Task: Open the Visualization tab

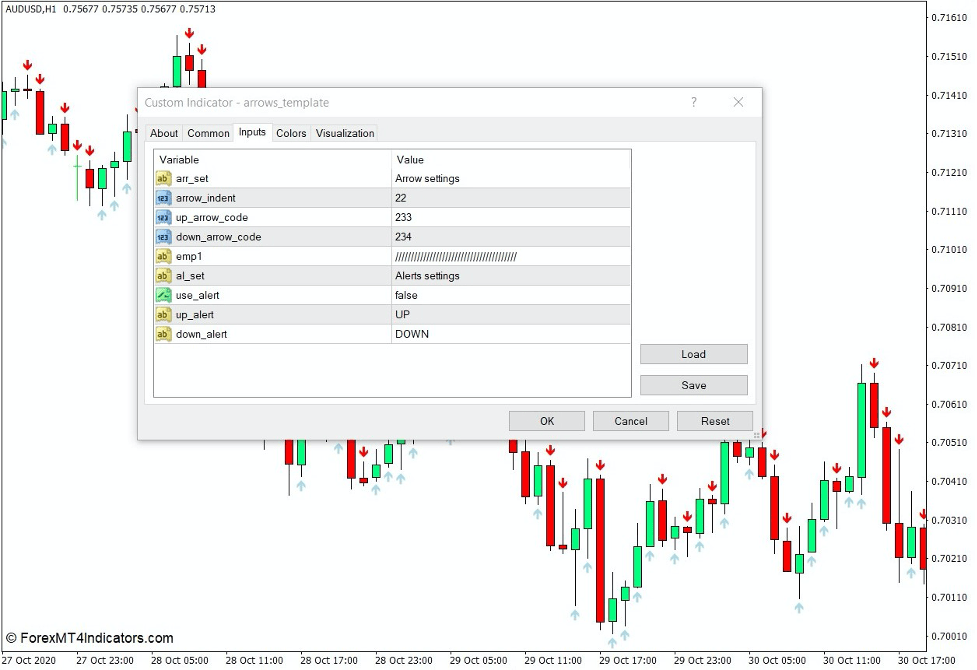Action: point(345,132)
